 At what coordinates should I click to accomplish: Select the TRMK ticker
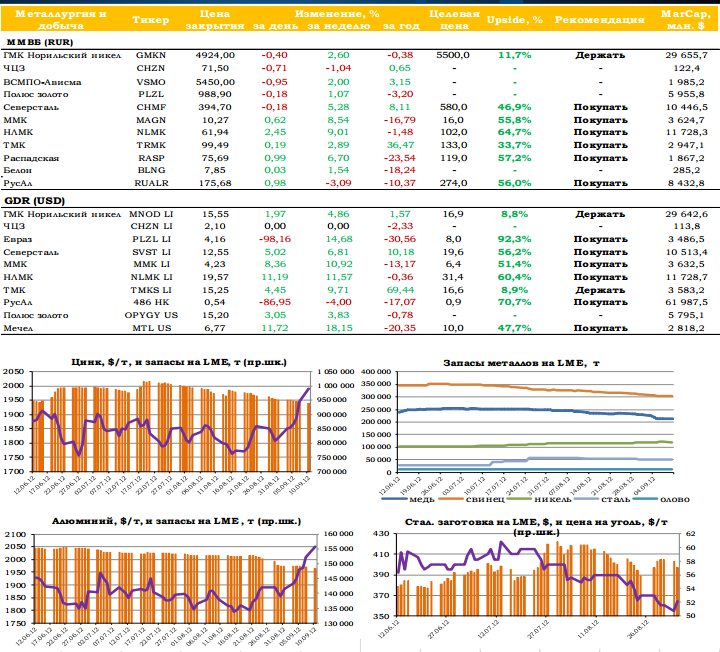coord(151,145)
